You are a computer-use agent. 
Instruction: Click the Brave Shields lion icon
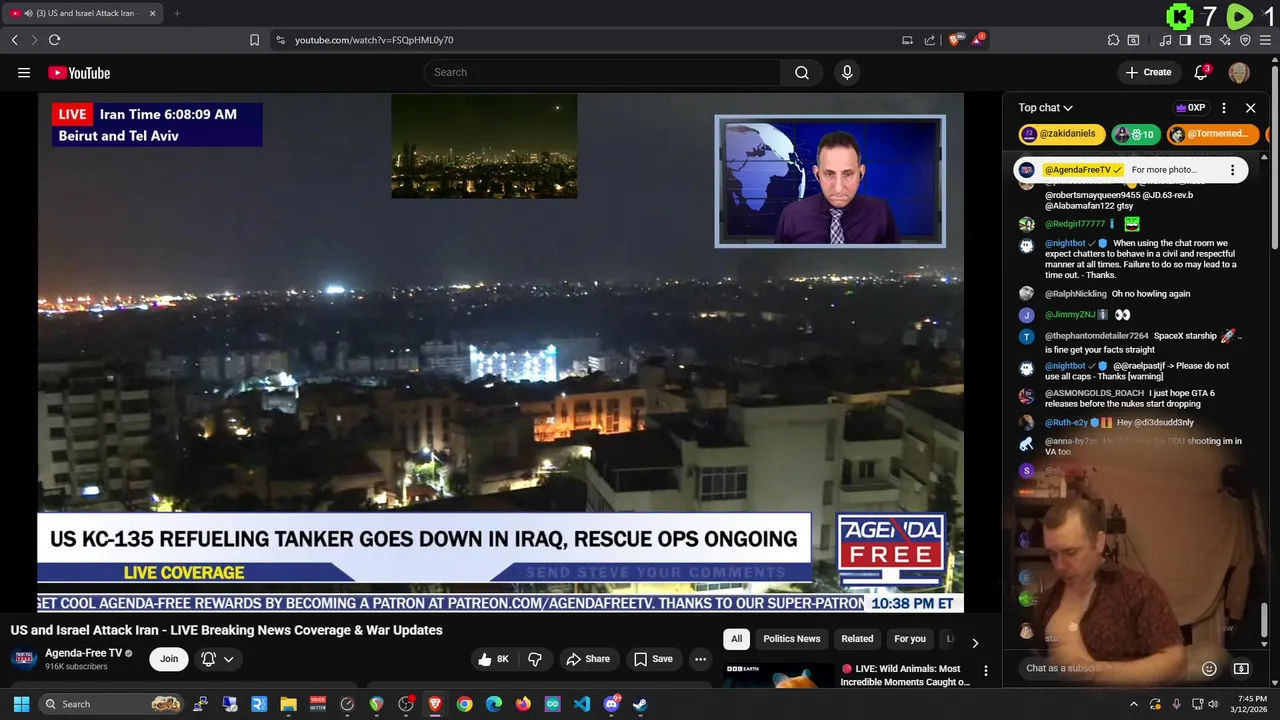[x=955, y=40]
